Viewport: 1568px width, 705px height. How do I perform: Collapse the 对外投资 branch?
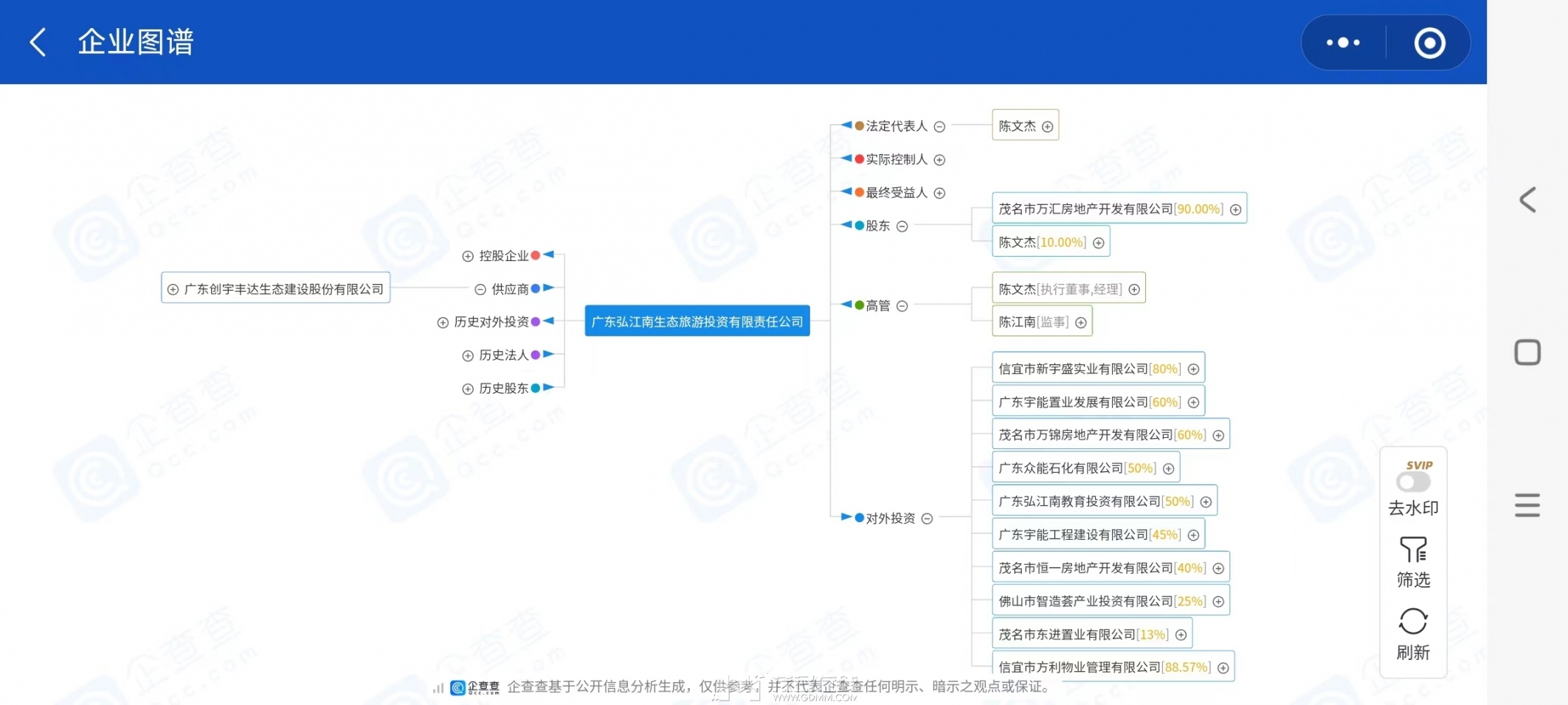[927, 518]
